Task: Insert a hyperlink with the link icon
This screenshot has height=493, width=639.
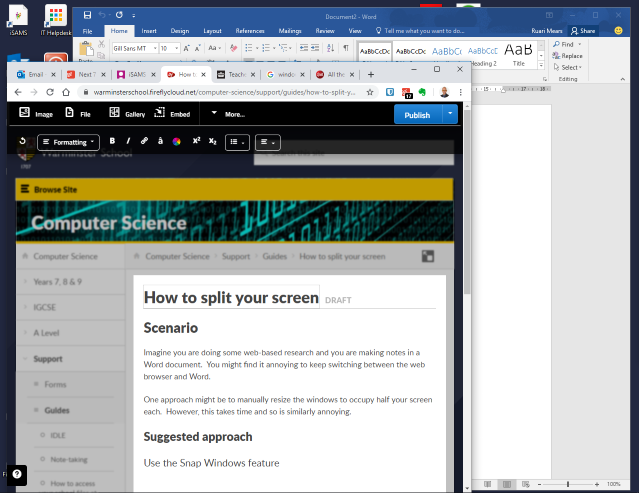Action: (144, 142)
